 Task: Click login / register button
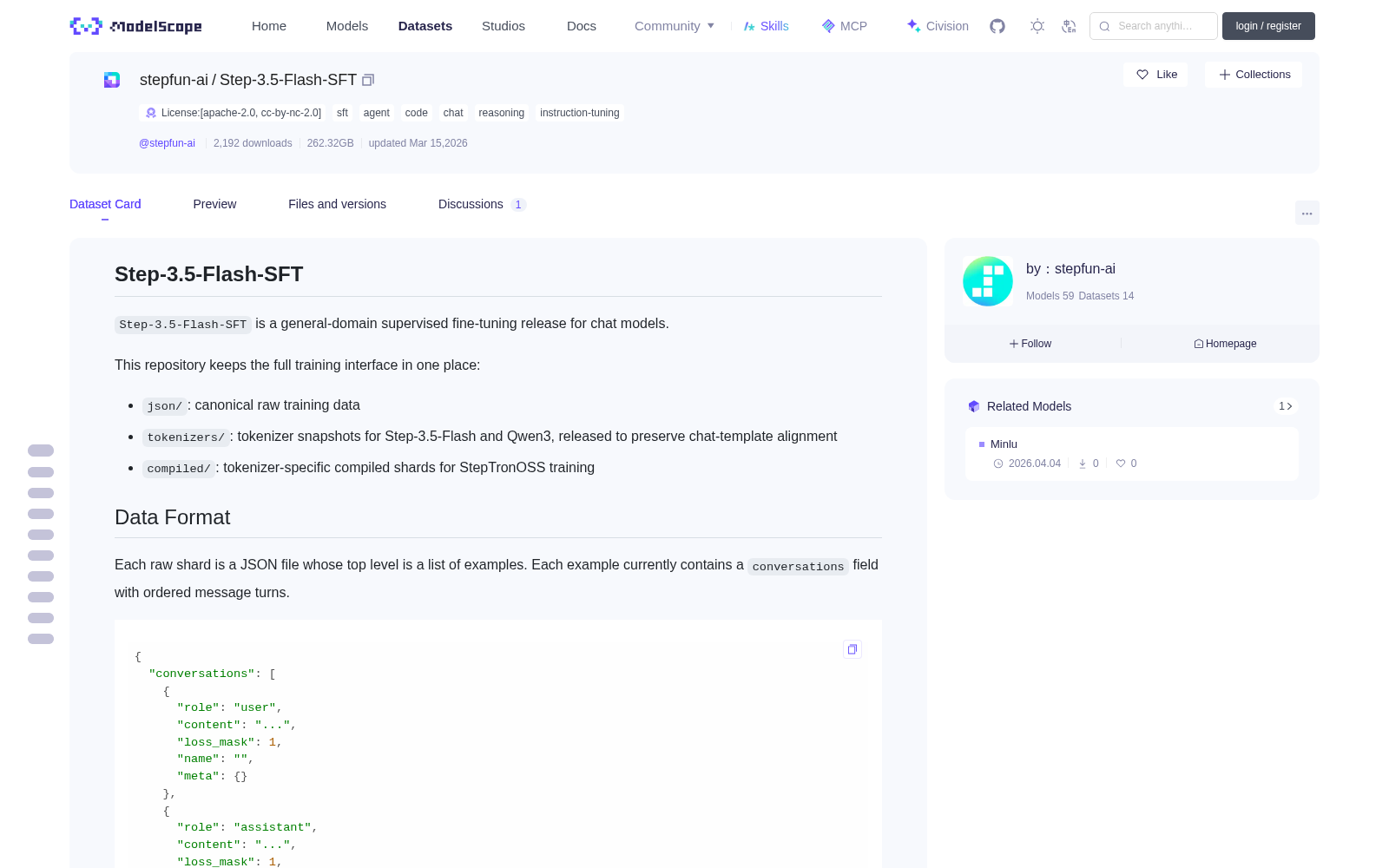1268,26
